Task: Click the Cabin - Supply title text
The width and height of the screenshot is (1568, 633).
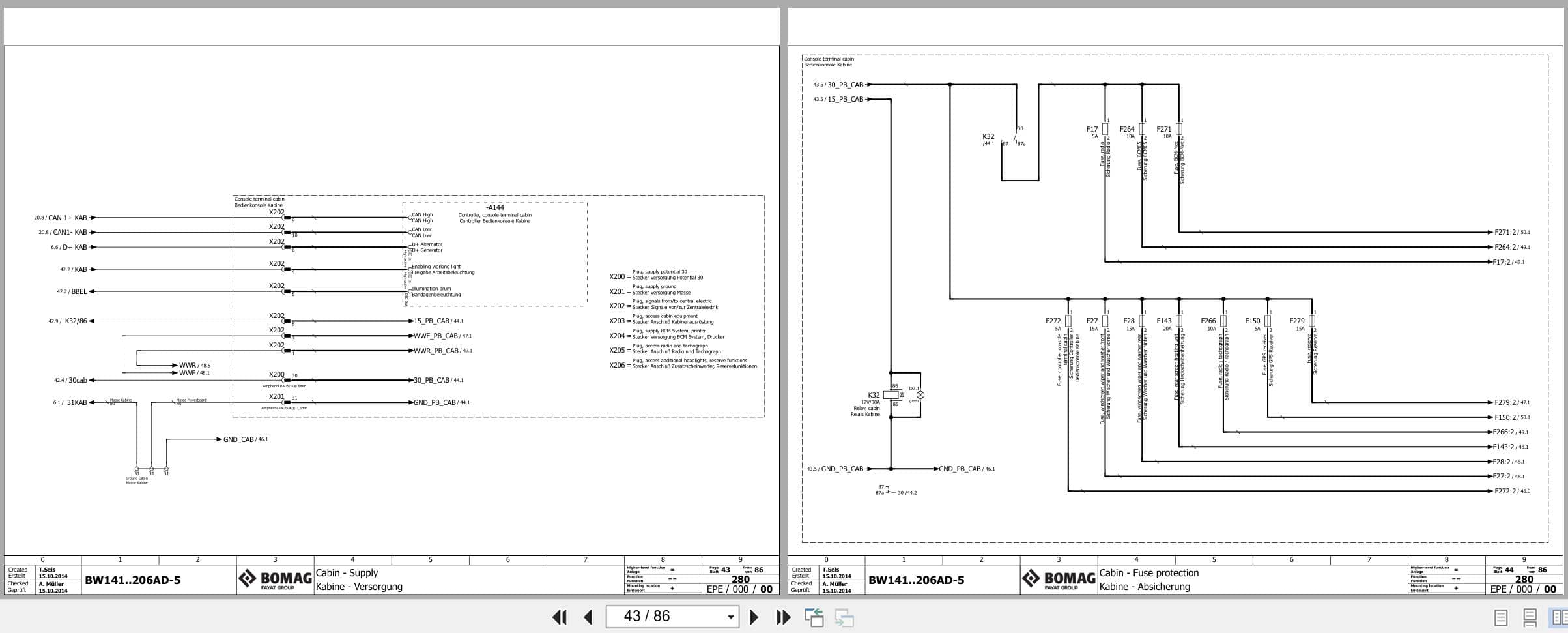Action: click(347, 573)
